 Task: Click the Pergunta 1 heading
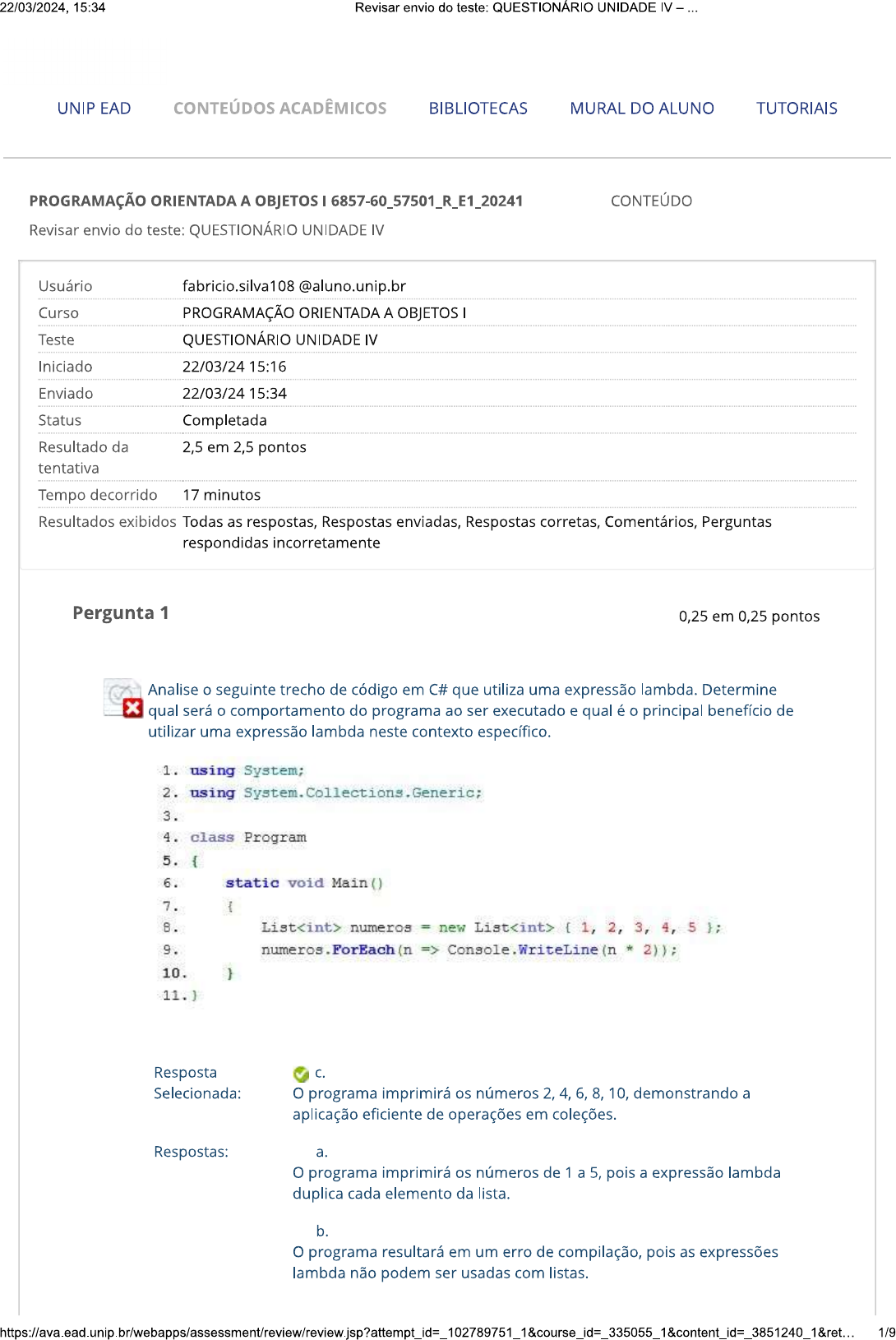121,613
